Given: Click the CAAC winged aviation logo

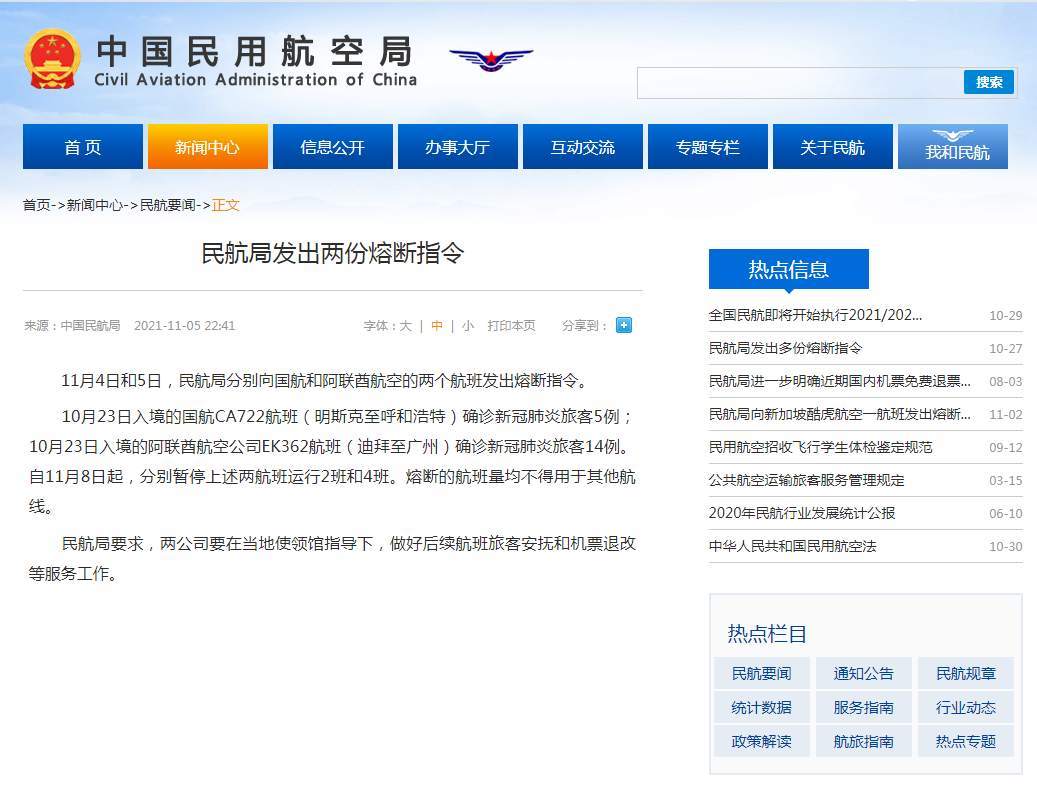Looking at the screenshot, I should 490,58.
